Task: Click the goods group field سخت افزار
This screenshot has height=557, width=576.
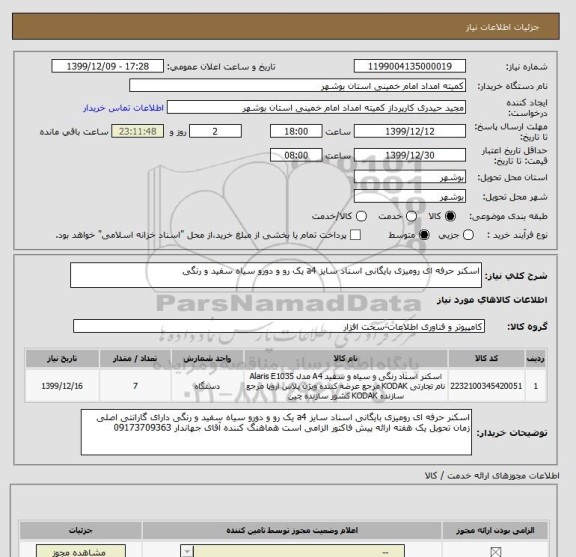Action: click(x=279, y=326)
